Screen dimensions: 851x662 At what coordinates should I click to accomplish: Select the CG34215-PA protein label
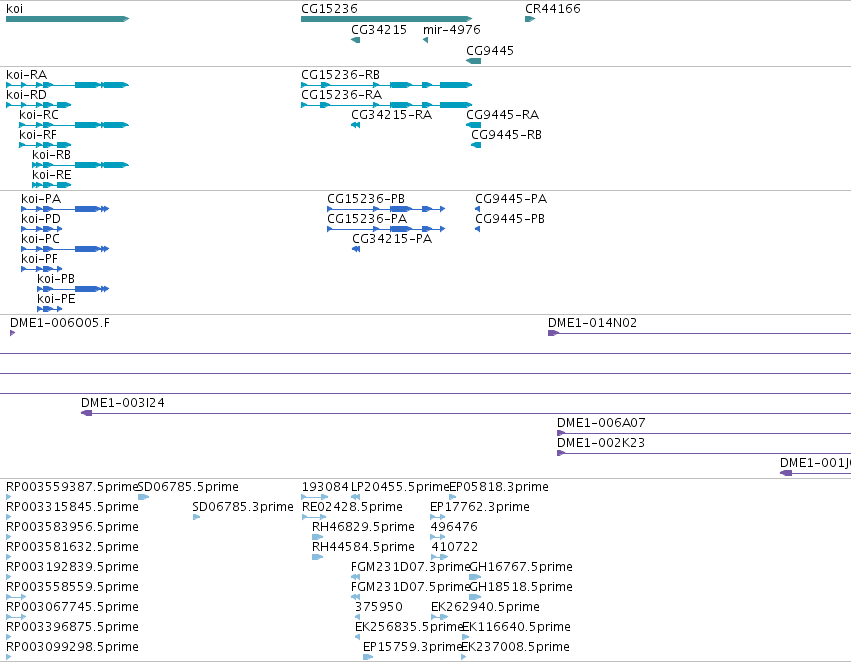click(x=392, y=239)
